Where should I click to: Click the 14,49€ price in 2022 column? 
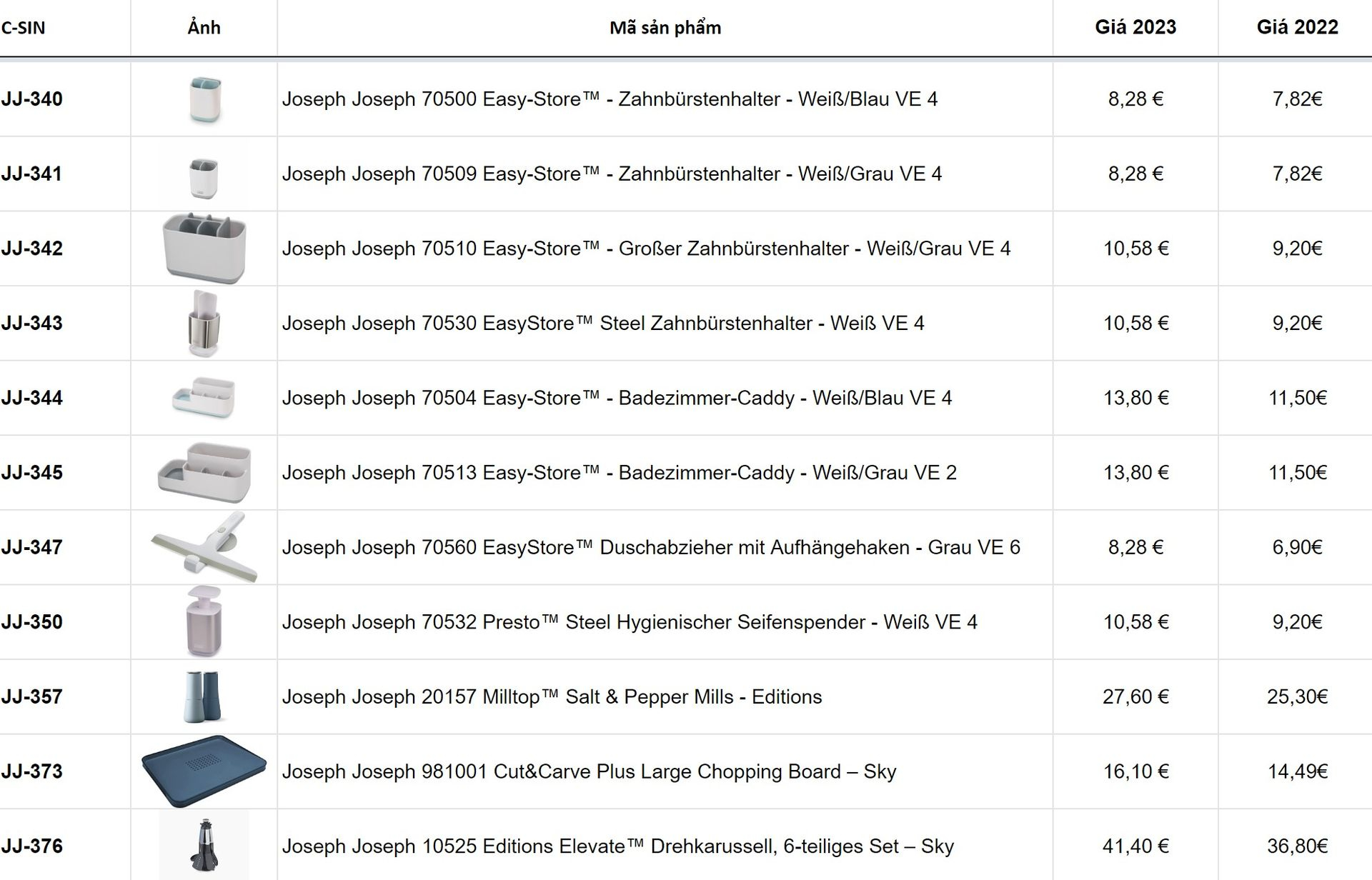[x=1297, y=771]
